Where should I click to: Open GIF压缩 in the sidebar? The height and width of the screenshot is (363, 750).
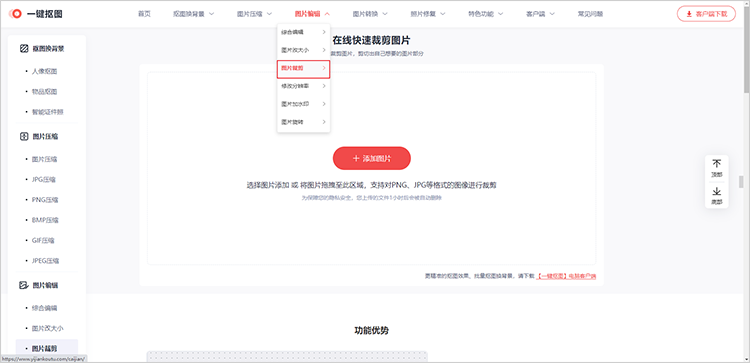tap(43, 241)
